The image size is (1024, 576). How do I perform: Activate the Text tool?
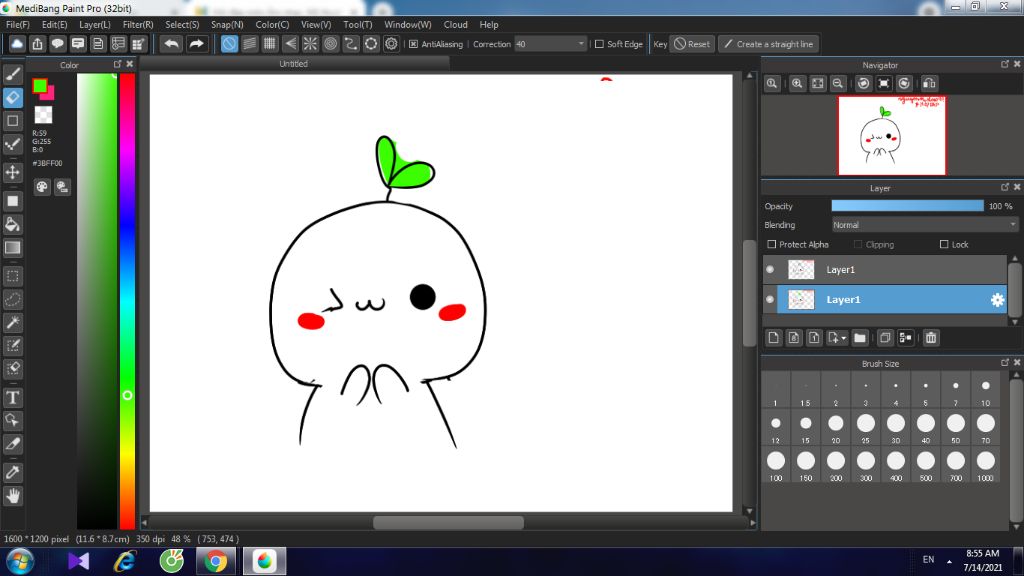pyautogui.click(x=13, y=397)
